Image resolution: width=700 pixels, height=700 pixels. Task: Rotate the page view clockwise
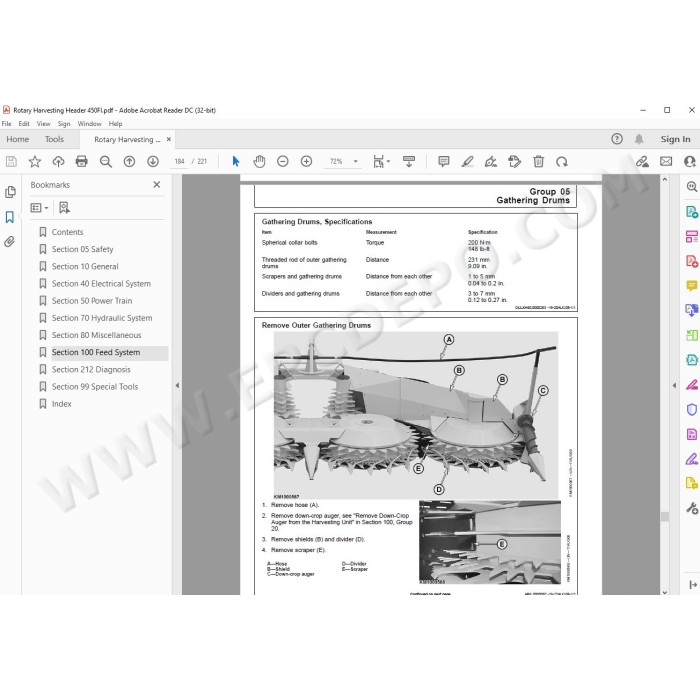pyautogui.click(x=562, y=162)
